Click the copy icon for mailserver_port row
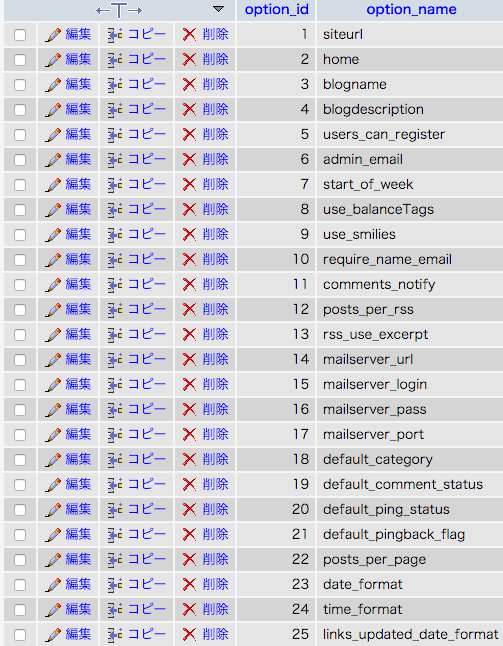The image size is (503, 646). 115,435
